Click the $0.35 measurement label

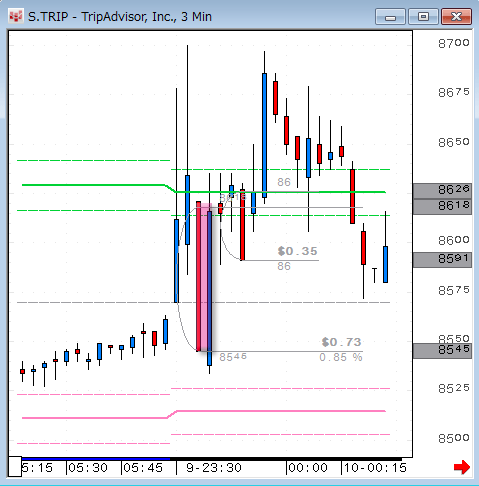(298, 251)
